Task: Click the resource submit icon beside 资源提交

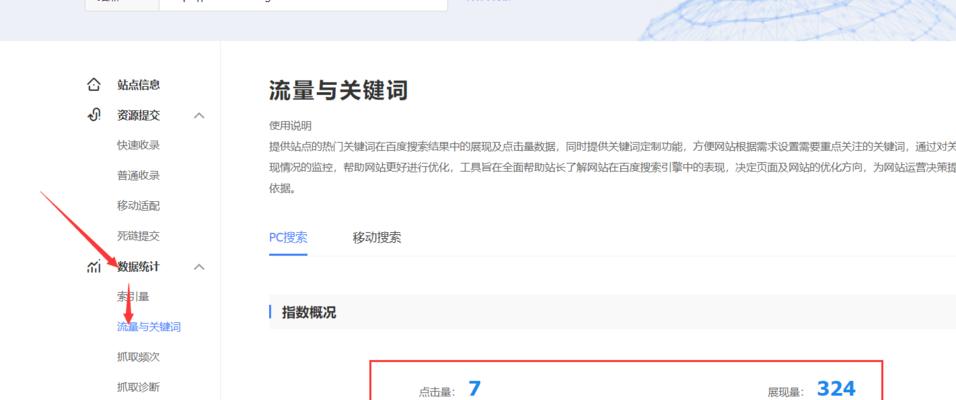Action: [93, 115]
